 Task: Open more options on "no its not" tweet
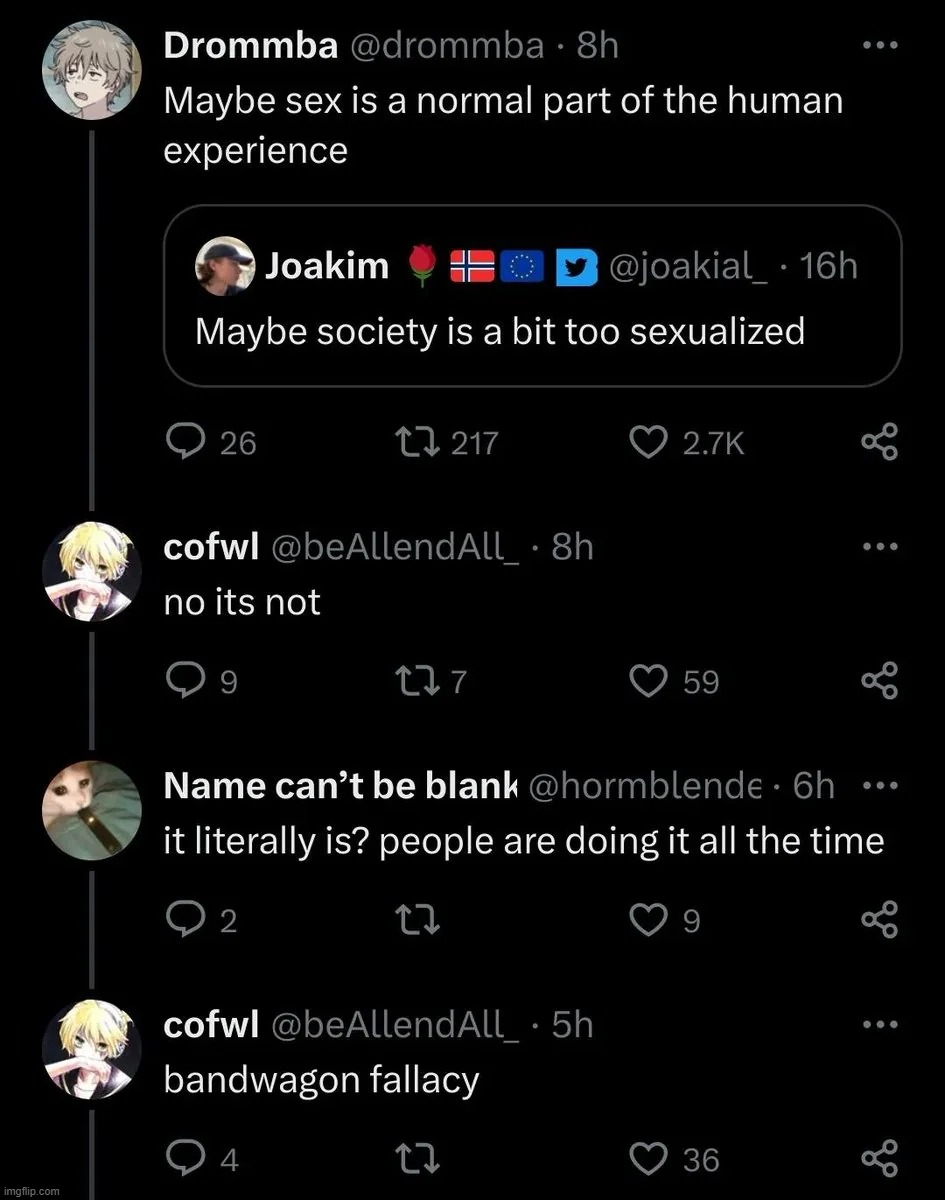(x=880, y=547)
